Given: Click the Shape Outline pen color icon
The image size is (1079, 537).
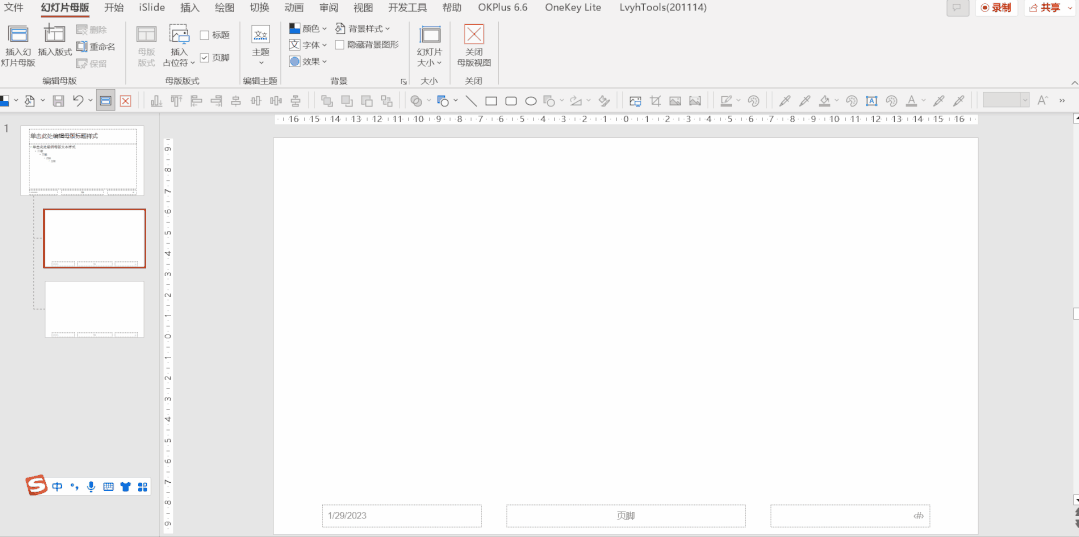Looking at the screenshot, I should point(726,101).
